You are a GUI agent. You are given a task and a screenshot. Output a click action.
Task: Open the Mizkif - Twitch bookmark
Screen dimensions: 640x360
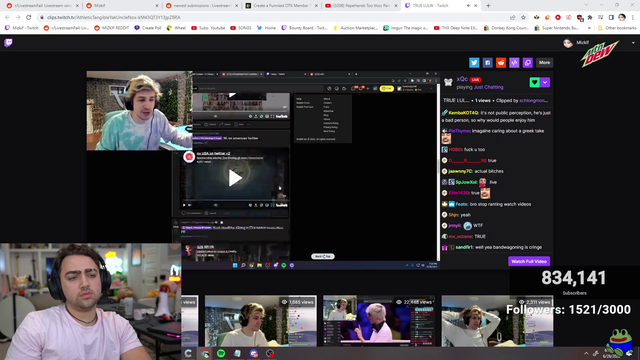tap(22, 28)
